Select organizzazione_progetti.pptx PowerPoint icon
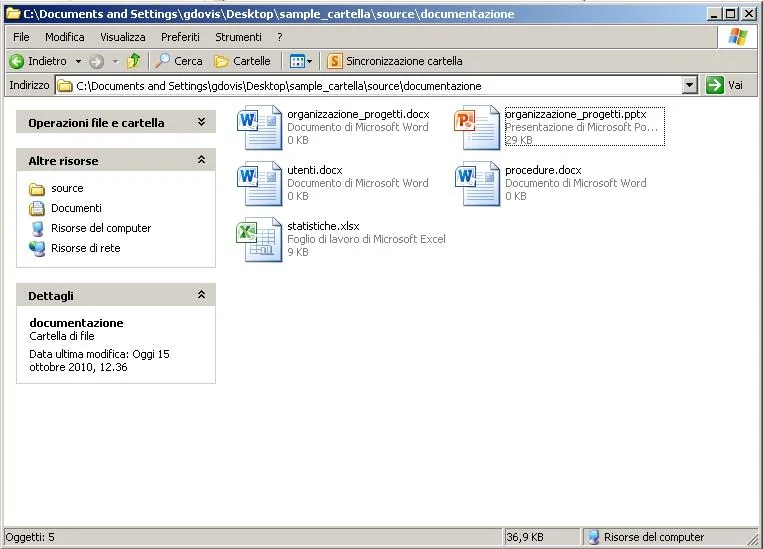The width and height of the screenshot is (763, 549). (477, 128)
